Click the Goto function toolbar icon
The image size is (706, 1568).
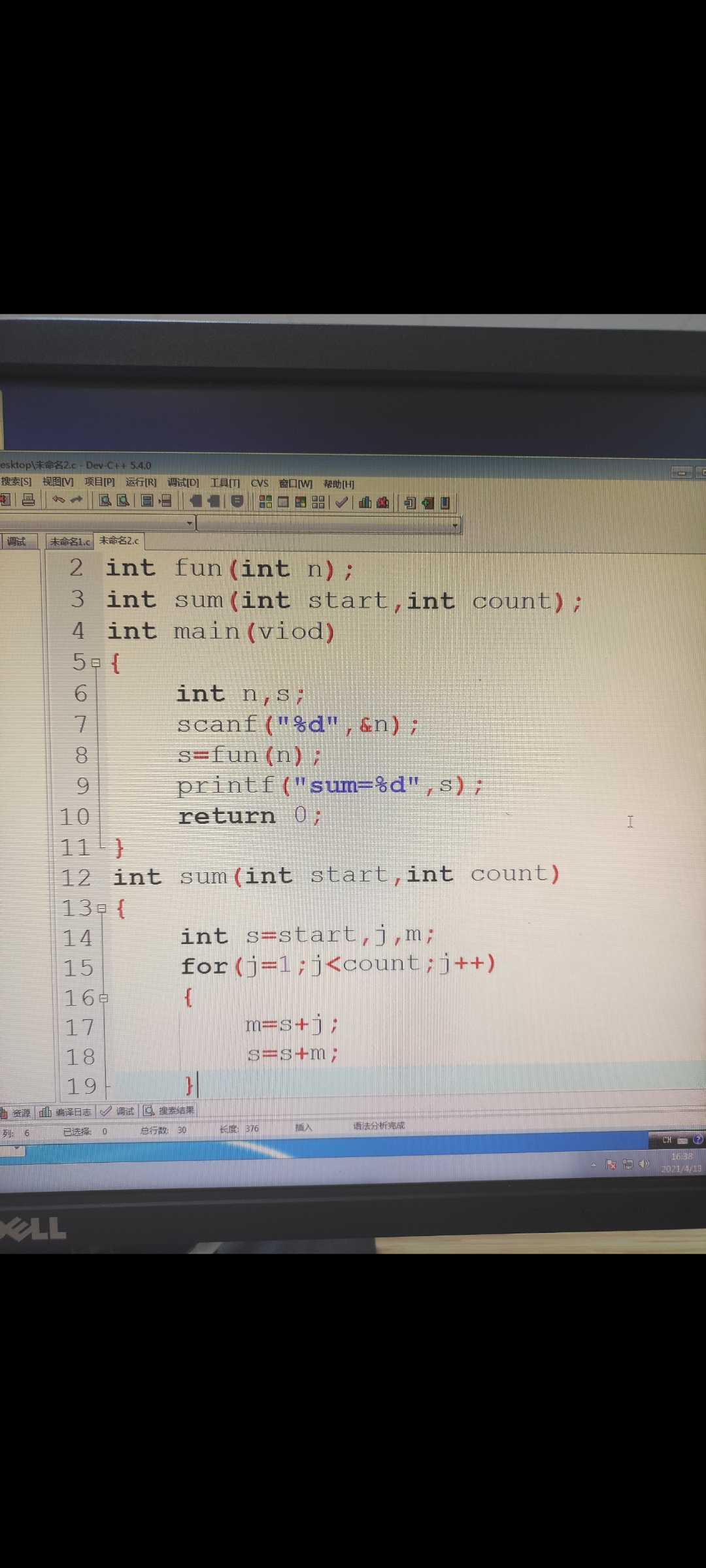click(147, 500)
